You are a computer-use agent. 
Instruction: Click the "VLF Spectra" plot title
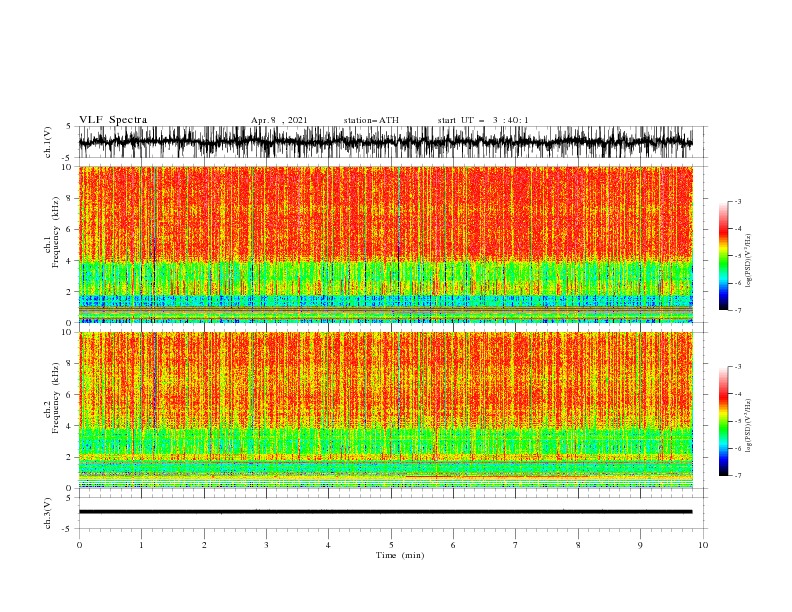pyautogui.click(x=113, y=120)
